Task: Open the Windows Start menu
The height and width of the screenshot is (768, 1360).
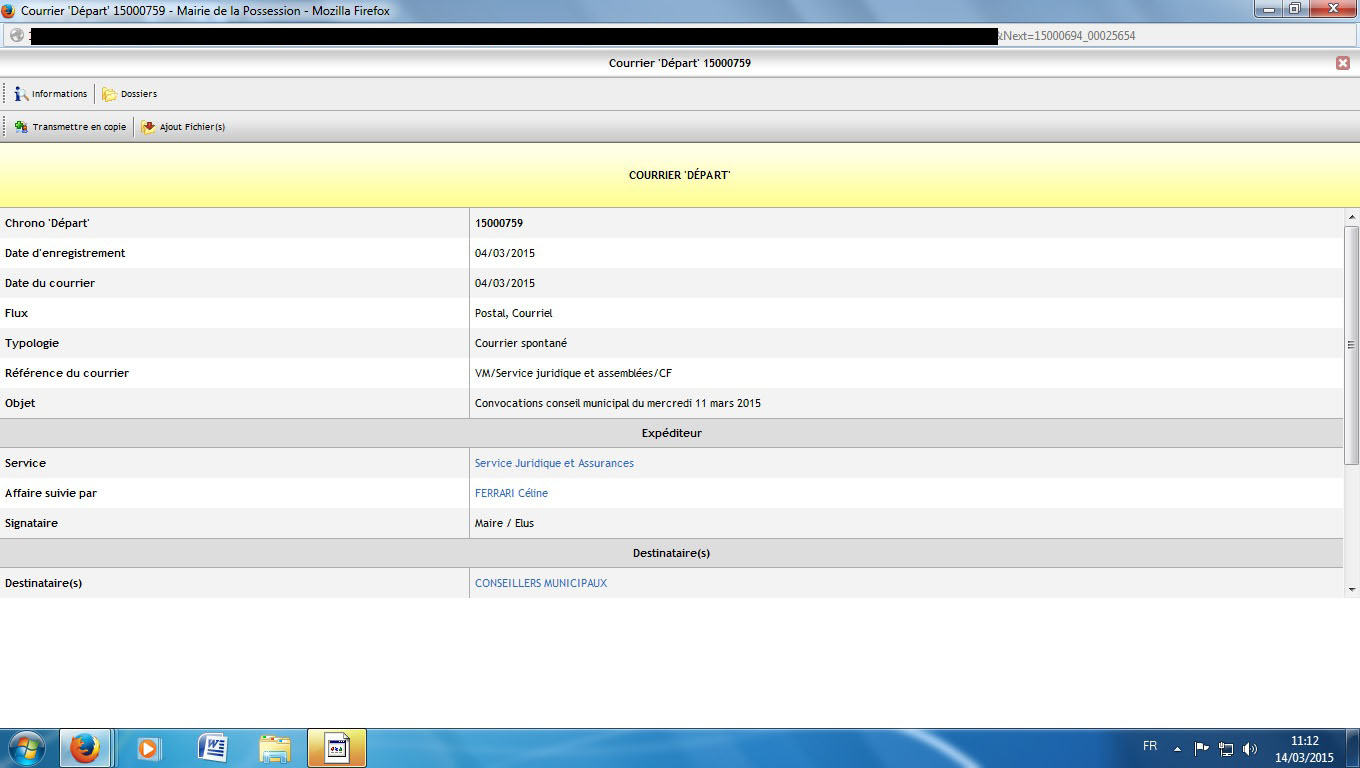Action: click(x=26, y=748)
